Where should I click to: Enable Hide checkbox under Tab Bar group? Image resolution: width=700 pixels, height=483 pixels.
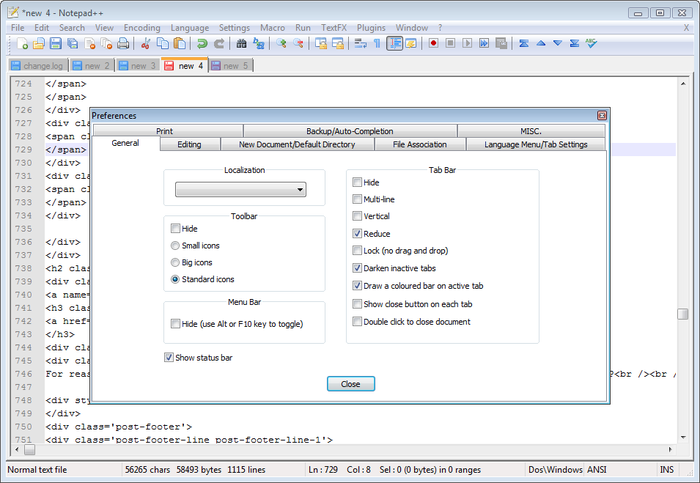(x=357, y=182)
